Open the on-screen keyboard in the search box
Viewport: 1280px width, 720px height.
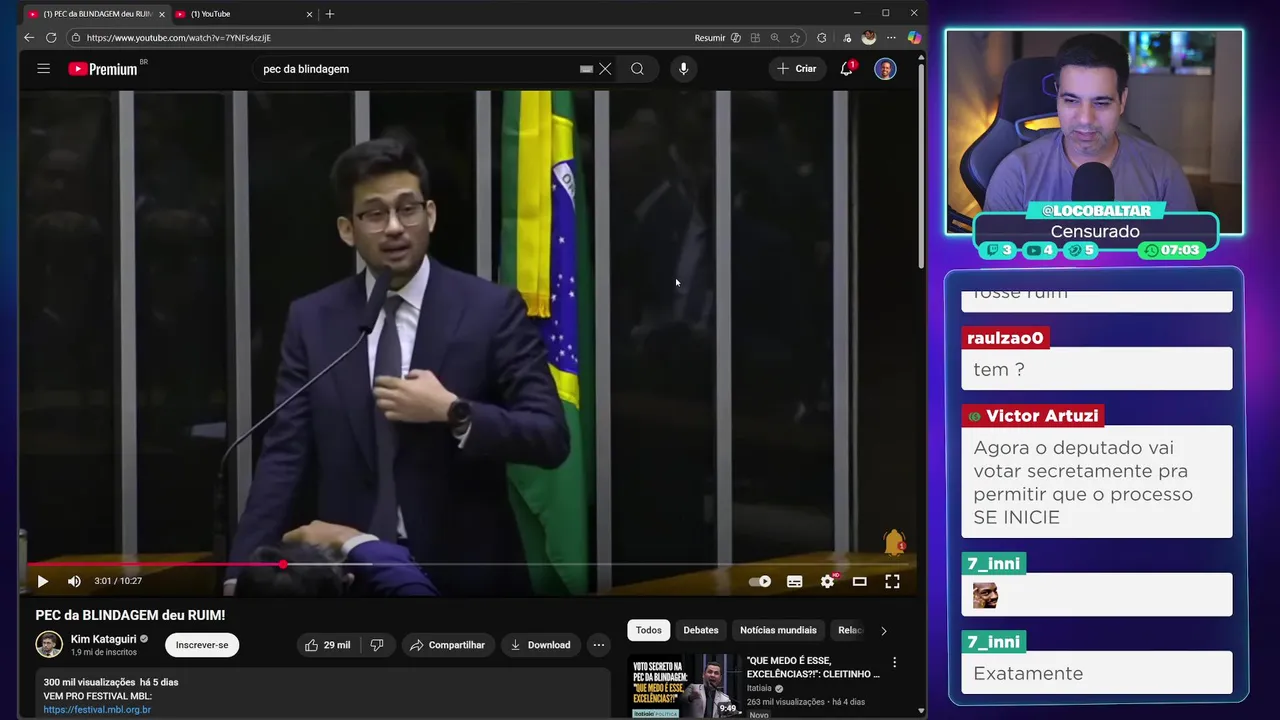coord(586,69)
